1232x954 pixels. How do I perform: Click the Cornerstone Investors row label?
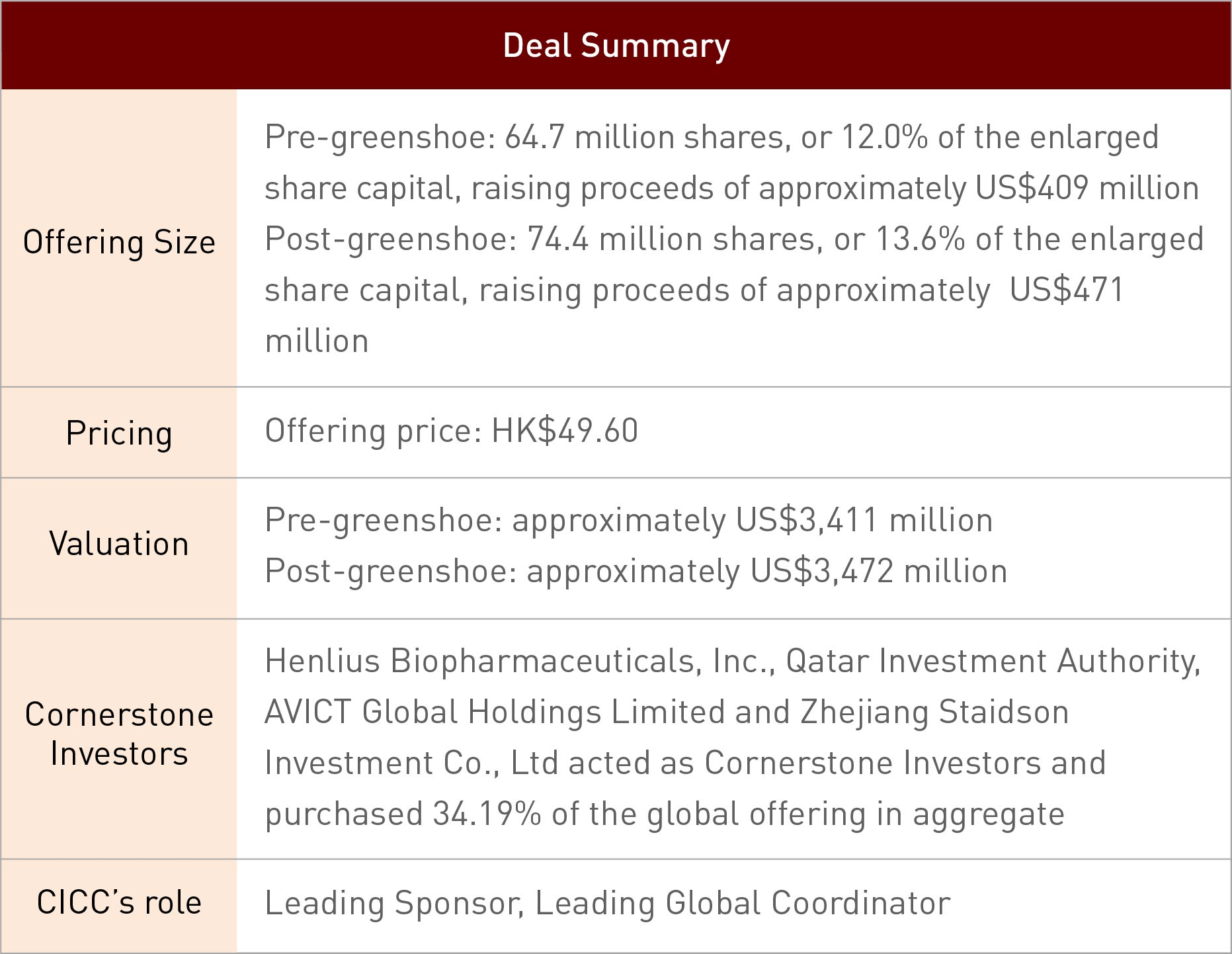click(x=119, y=734)
